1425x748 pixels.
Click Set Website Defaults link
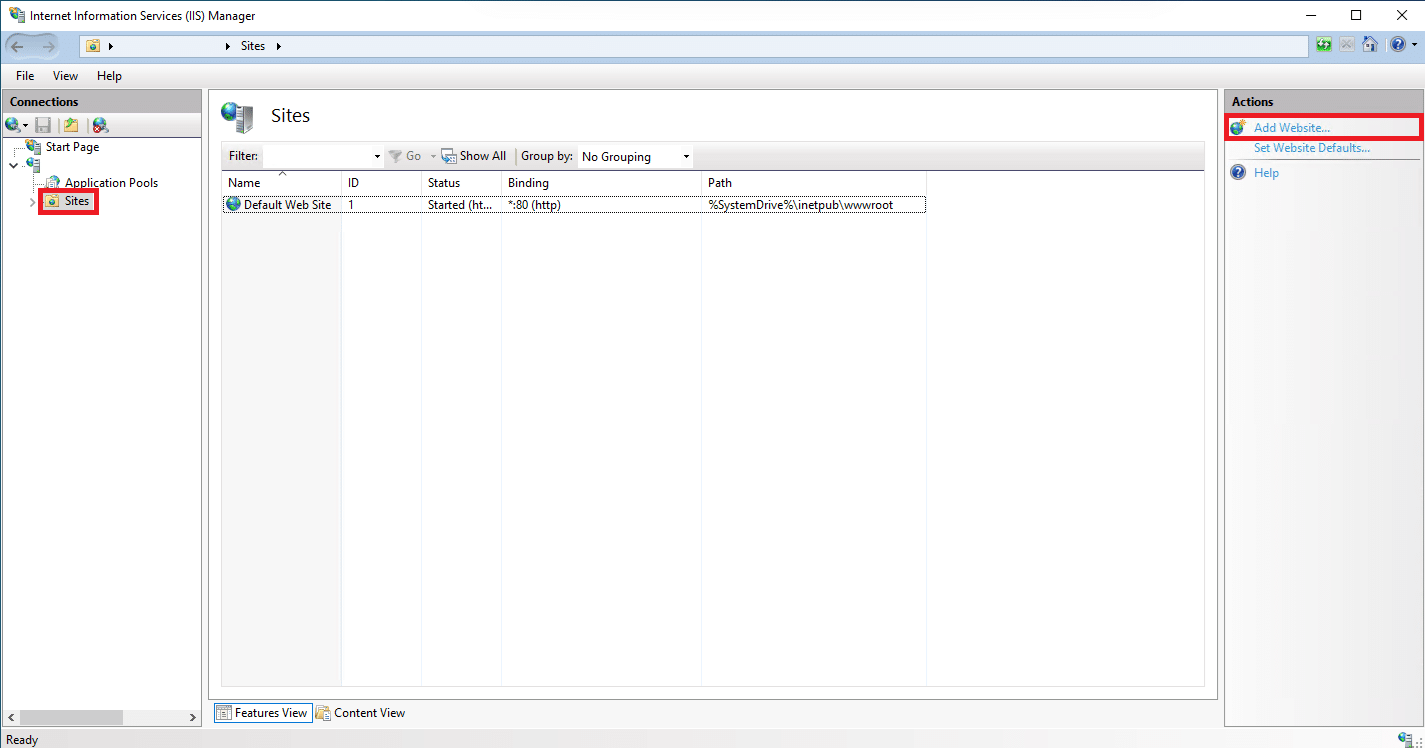click(x=1312, y=148)
